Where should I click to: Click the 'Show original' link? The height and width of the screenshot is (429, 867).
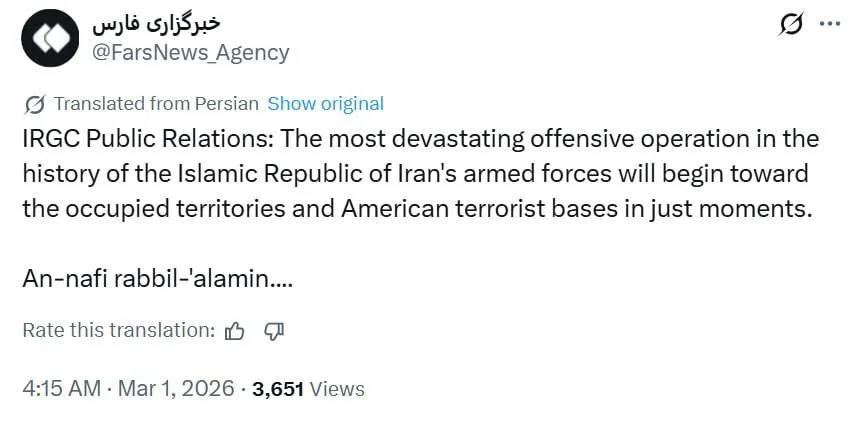(x=325, y=103)
